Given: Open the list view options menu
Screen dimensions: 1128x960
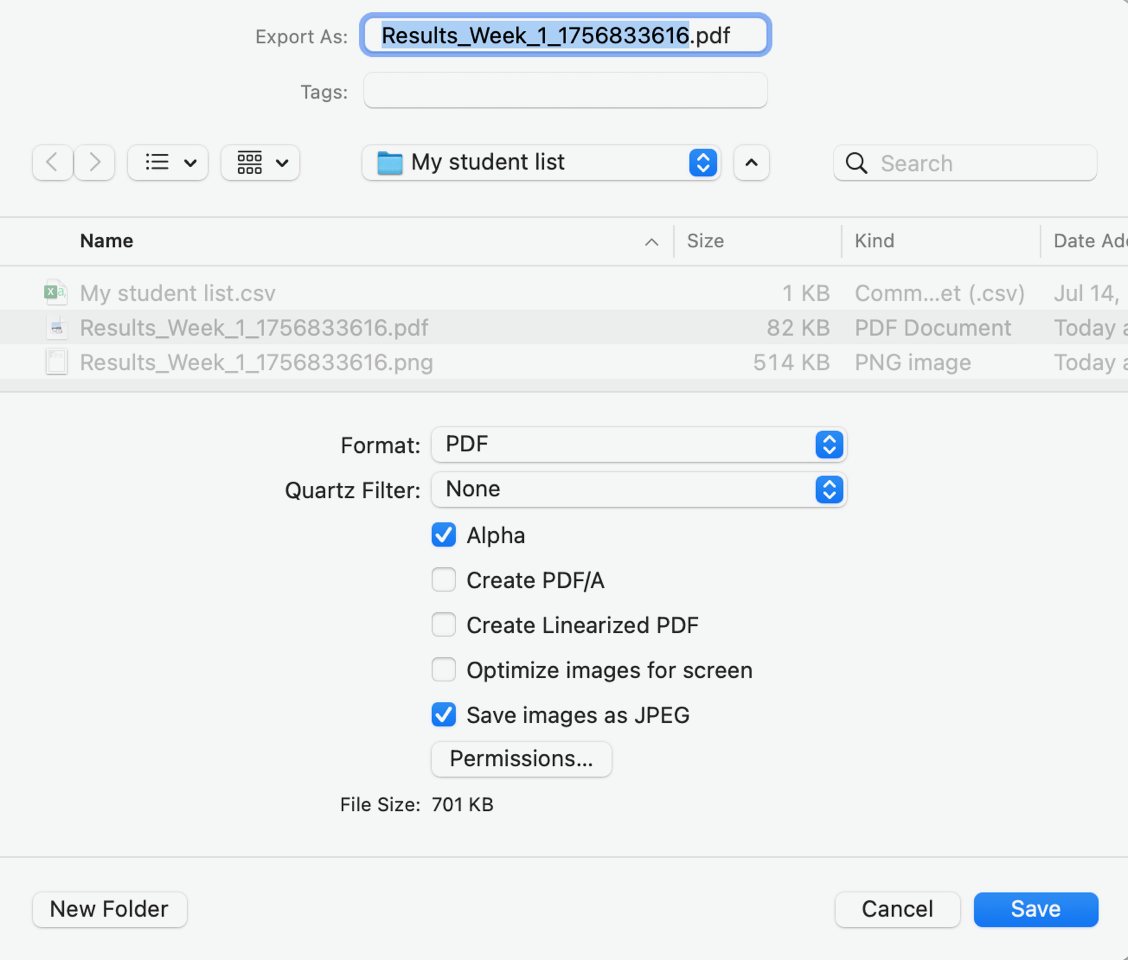Looking at the screenshot, I should tap(168, 162).
